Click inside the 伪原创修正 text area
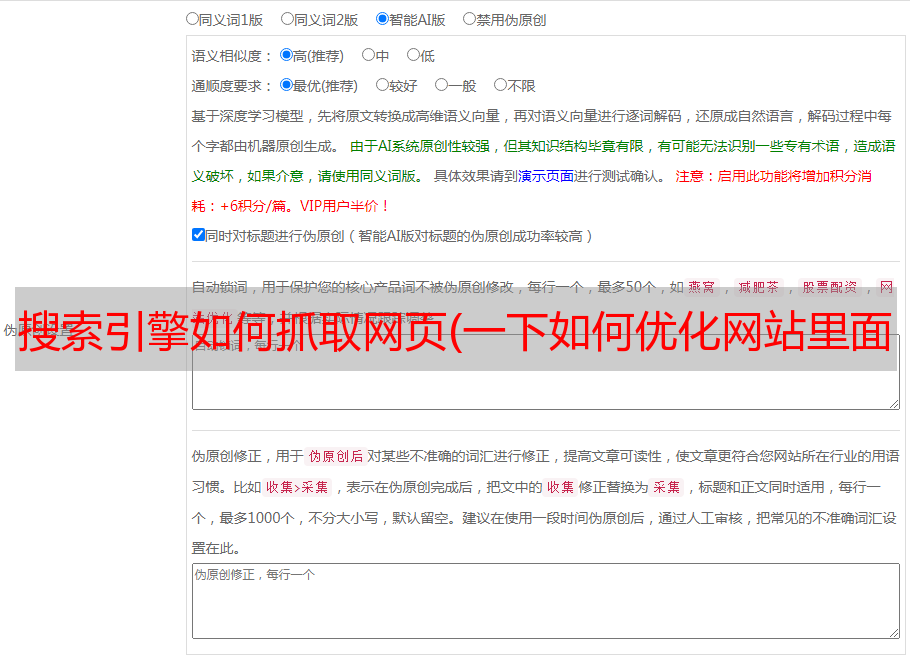Screen dimensions: 911x658 pyautogui.click(x=546, y=601)
